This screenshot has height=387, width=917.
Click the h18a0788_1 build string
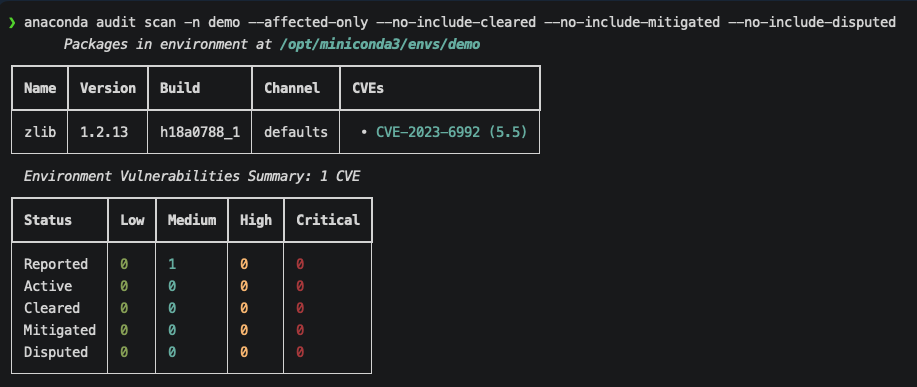click(x=199, y=132)
